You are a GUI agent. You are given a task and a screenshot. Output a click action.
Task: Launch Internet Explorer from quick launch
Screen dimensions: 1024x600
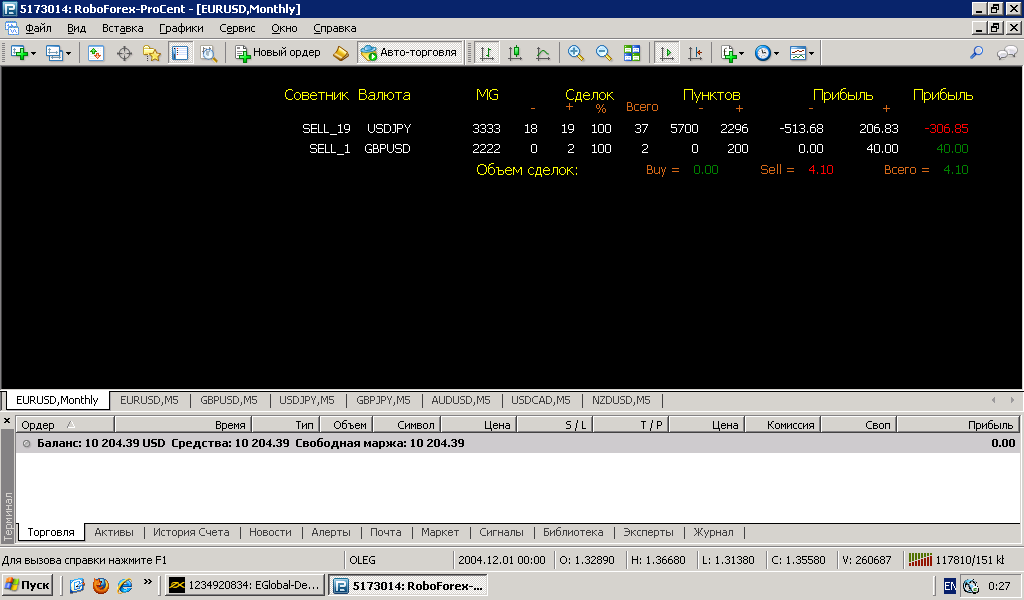124,585
